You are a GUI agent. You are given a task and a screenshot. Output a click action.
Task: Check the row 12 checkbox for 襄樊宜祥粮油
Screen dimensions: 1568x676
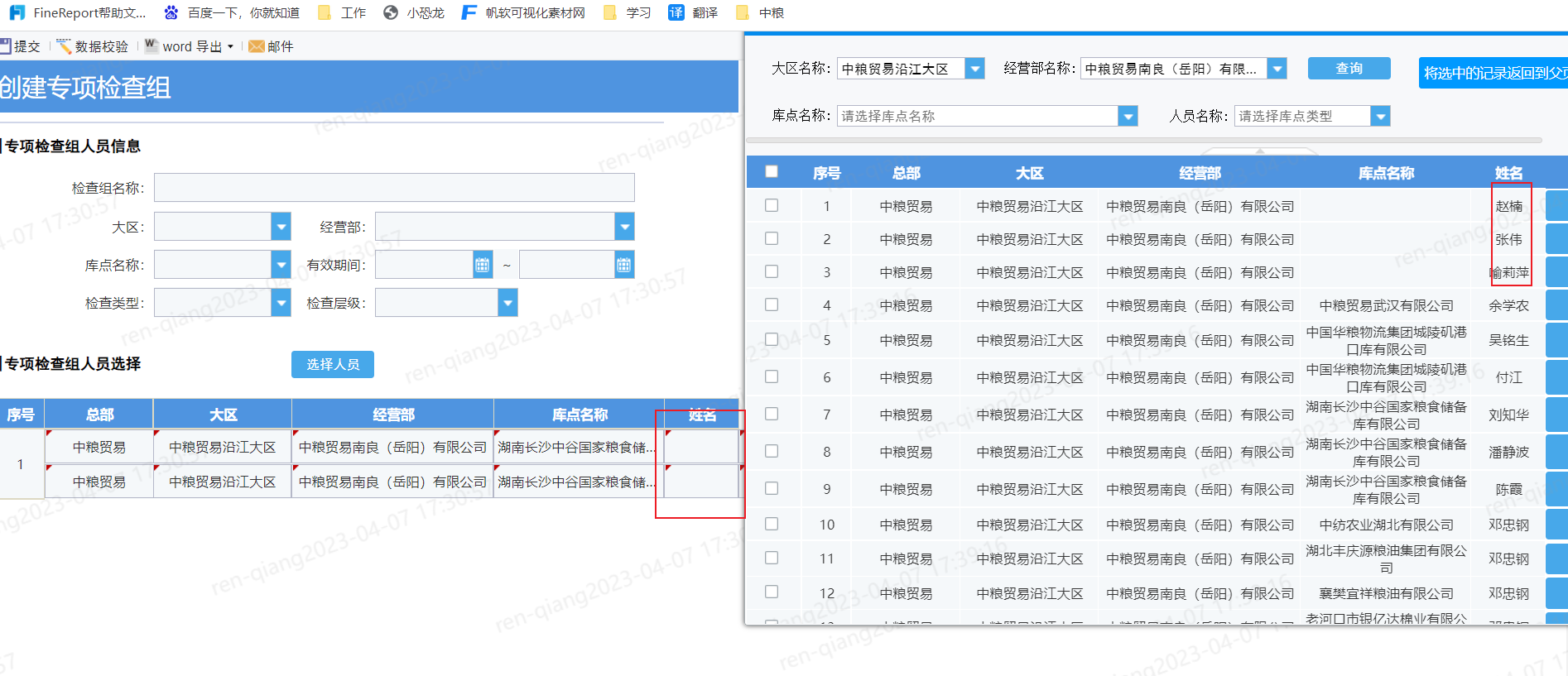point(772,592)
